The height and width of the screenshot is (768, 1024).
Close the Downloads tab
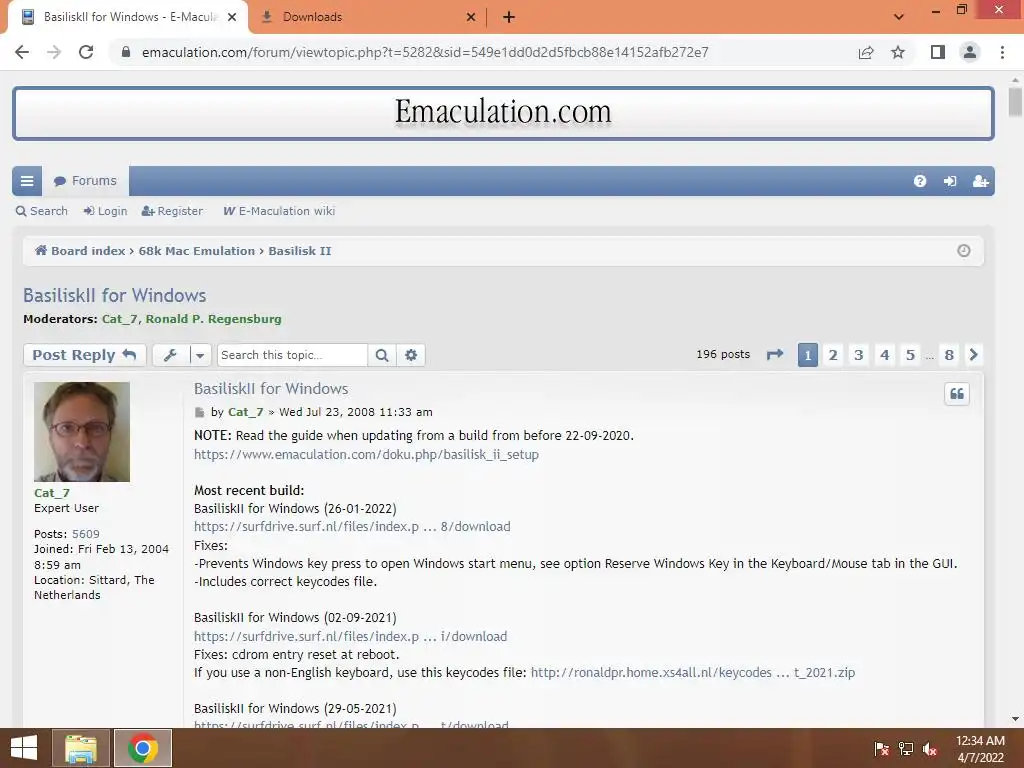point(471,17)
